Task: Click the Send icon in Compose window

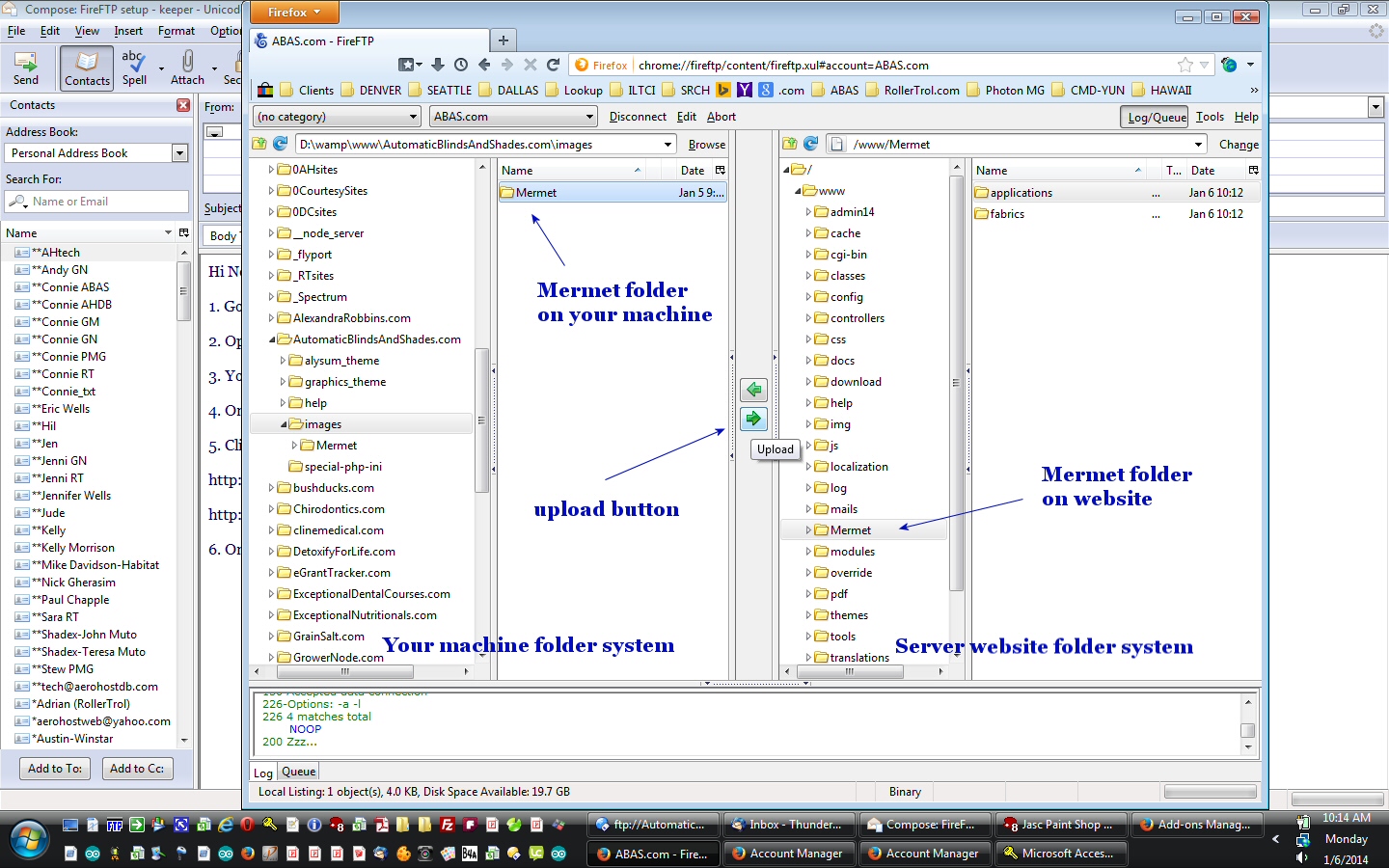Action: [x=26, y=63]
